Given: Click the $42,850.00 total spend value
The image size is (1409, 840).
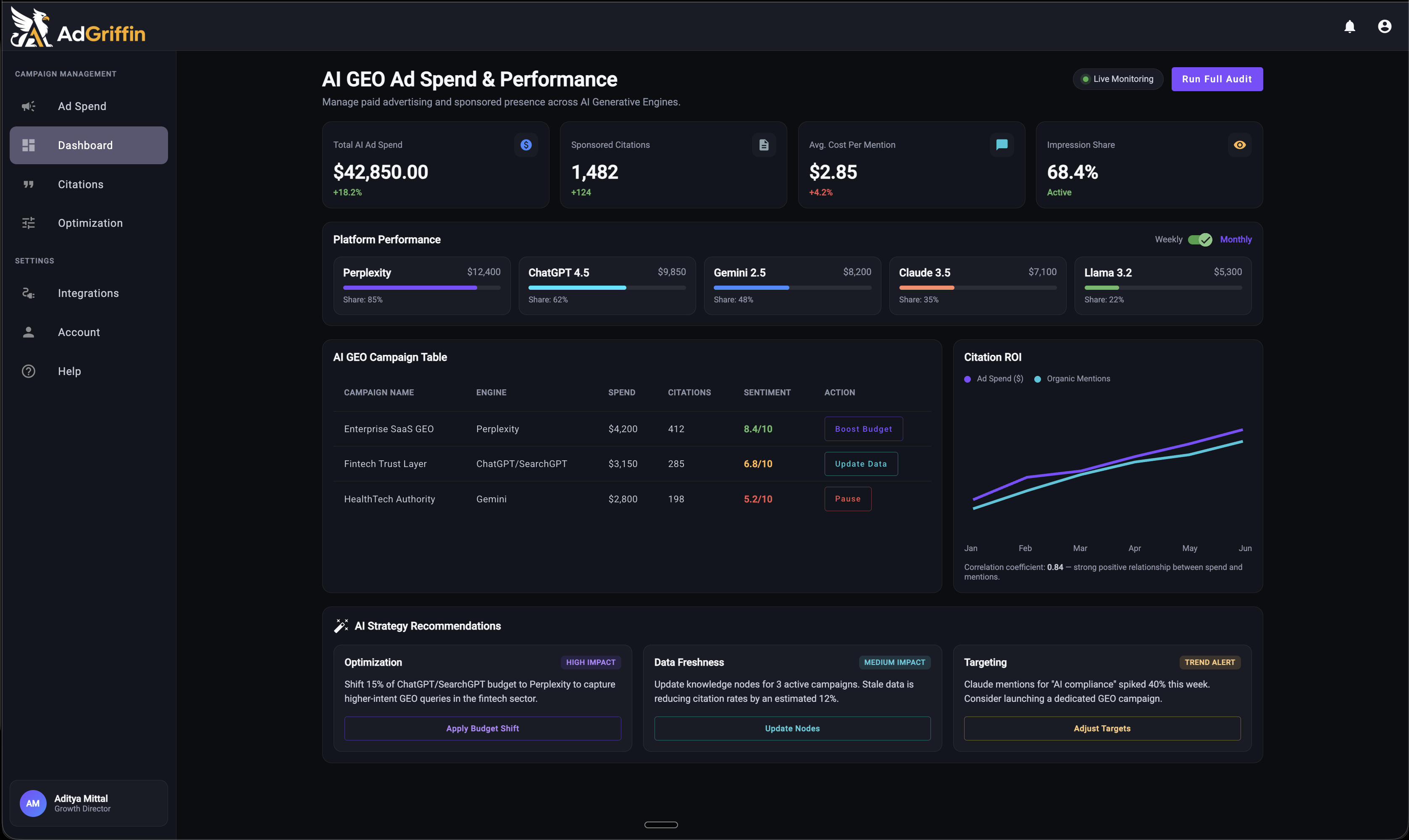Looking at the screenshot, I should coord(381,172).
